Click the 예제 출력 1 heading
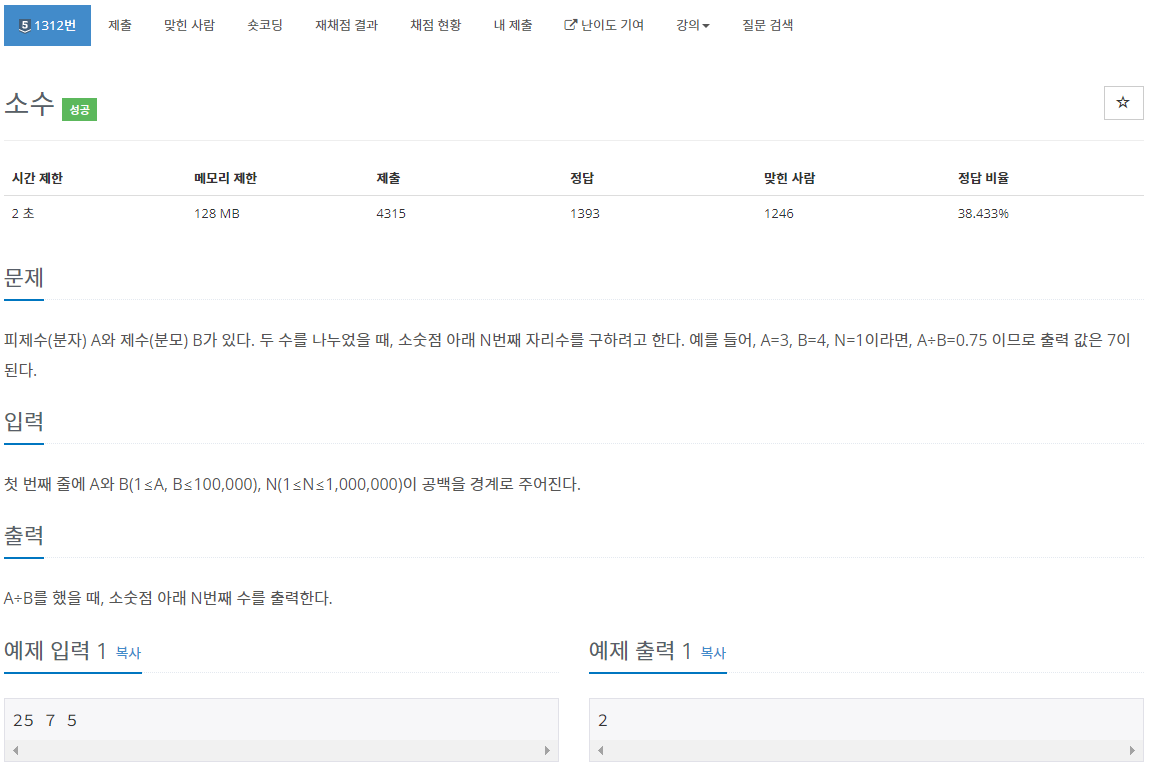1149x767 pixels. (x=640, y=651)
